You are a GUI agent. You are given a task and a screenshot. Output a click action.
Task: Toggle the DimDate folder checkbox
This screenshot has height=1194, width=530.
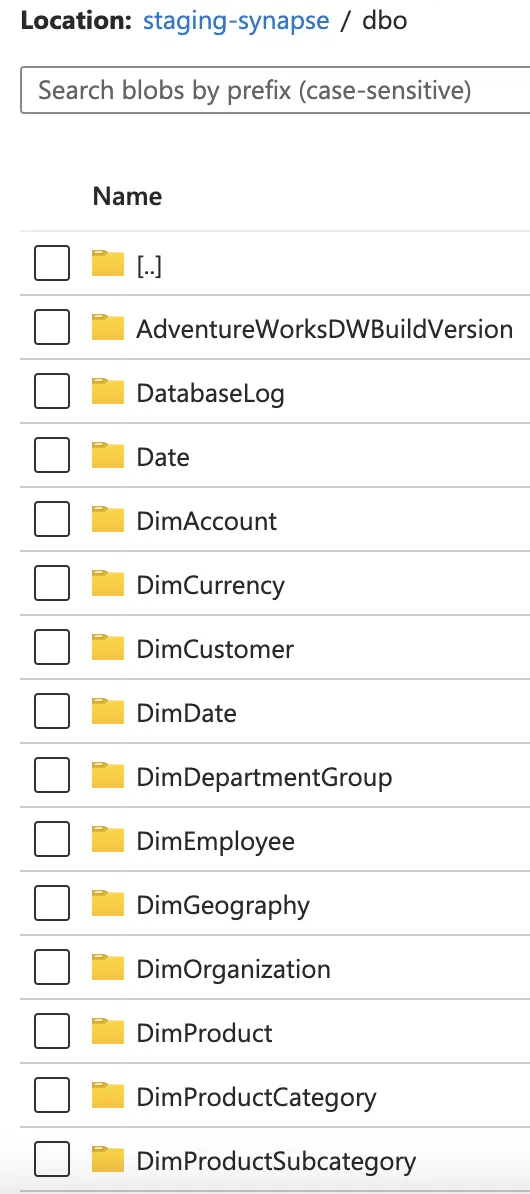52,711
